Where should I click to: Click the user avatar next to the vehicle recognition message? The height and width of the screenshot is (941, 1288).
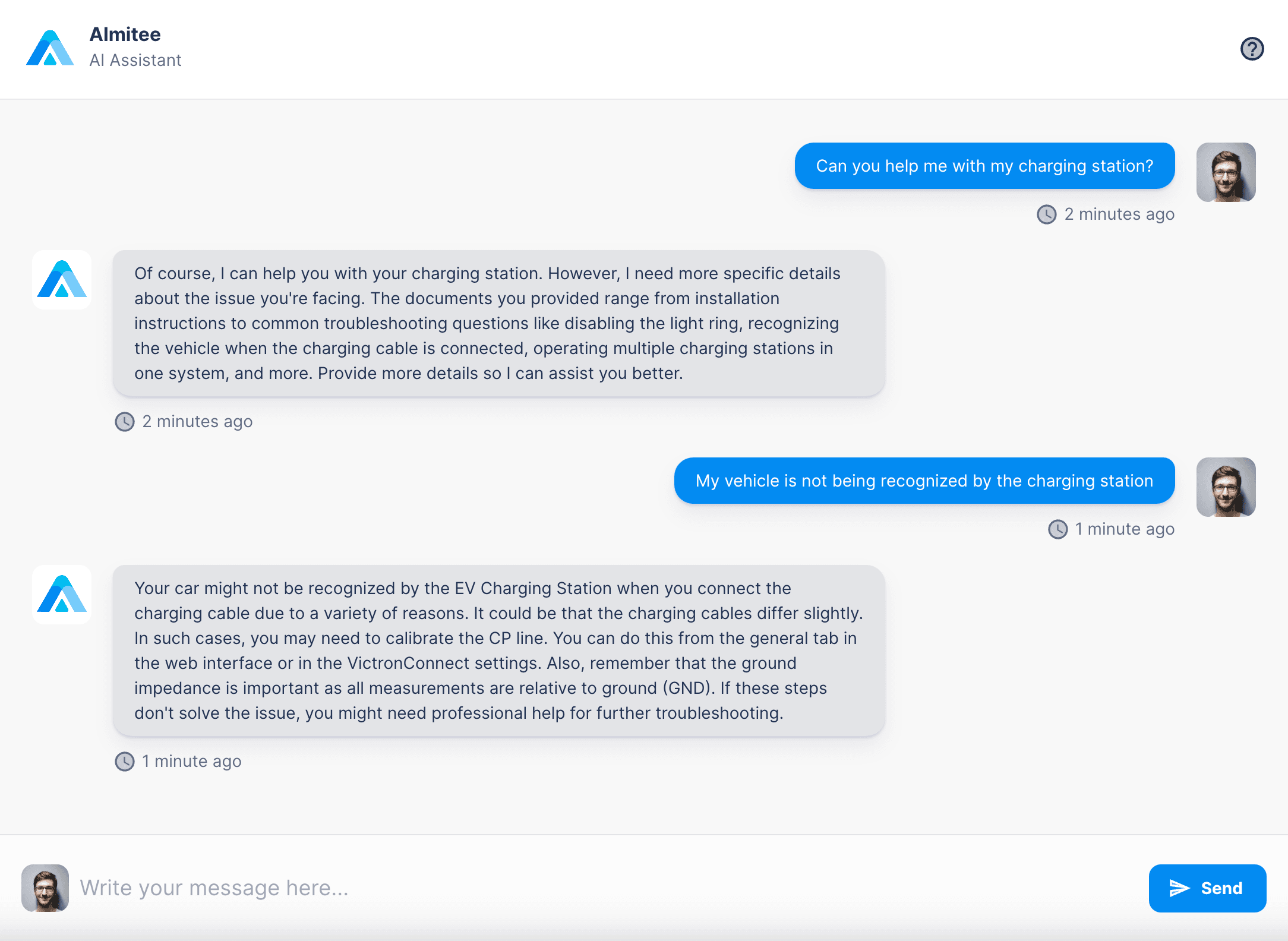click(x=1226, y=487)
